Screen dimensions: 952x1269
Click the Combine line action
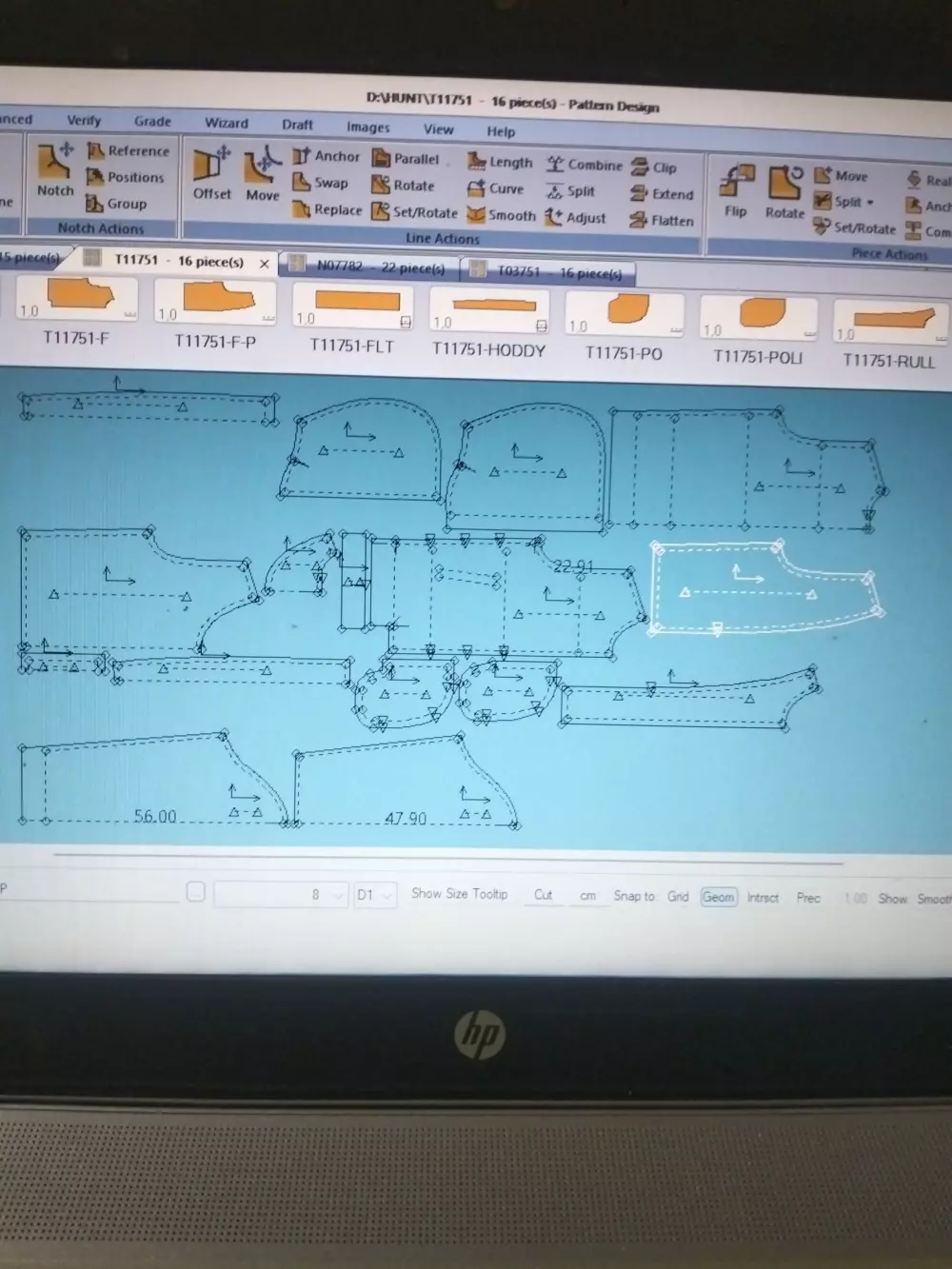tap(584, 165)
